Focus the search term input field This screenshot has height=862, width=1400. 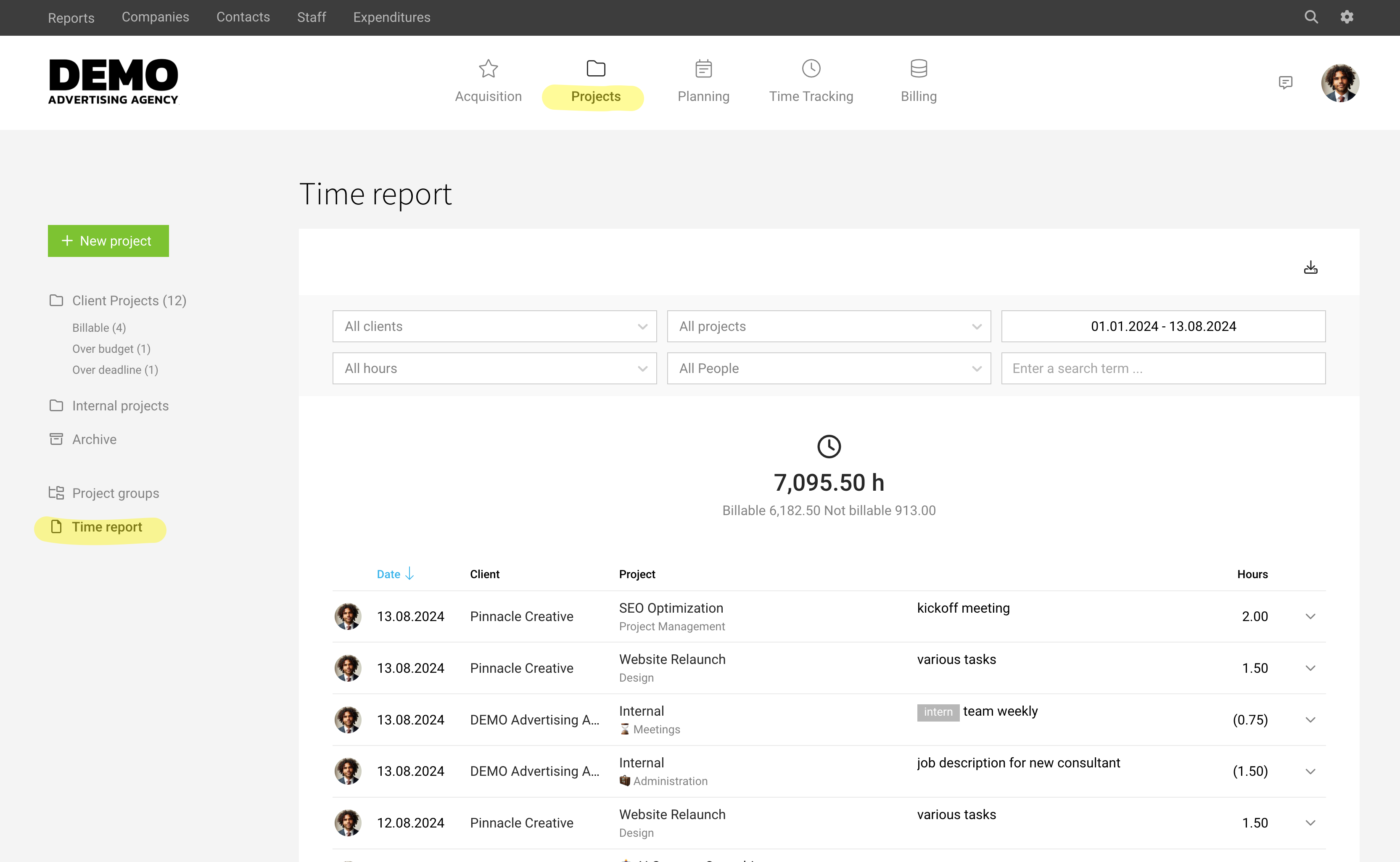pos(1163,368)
